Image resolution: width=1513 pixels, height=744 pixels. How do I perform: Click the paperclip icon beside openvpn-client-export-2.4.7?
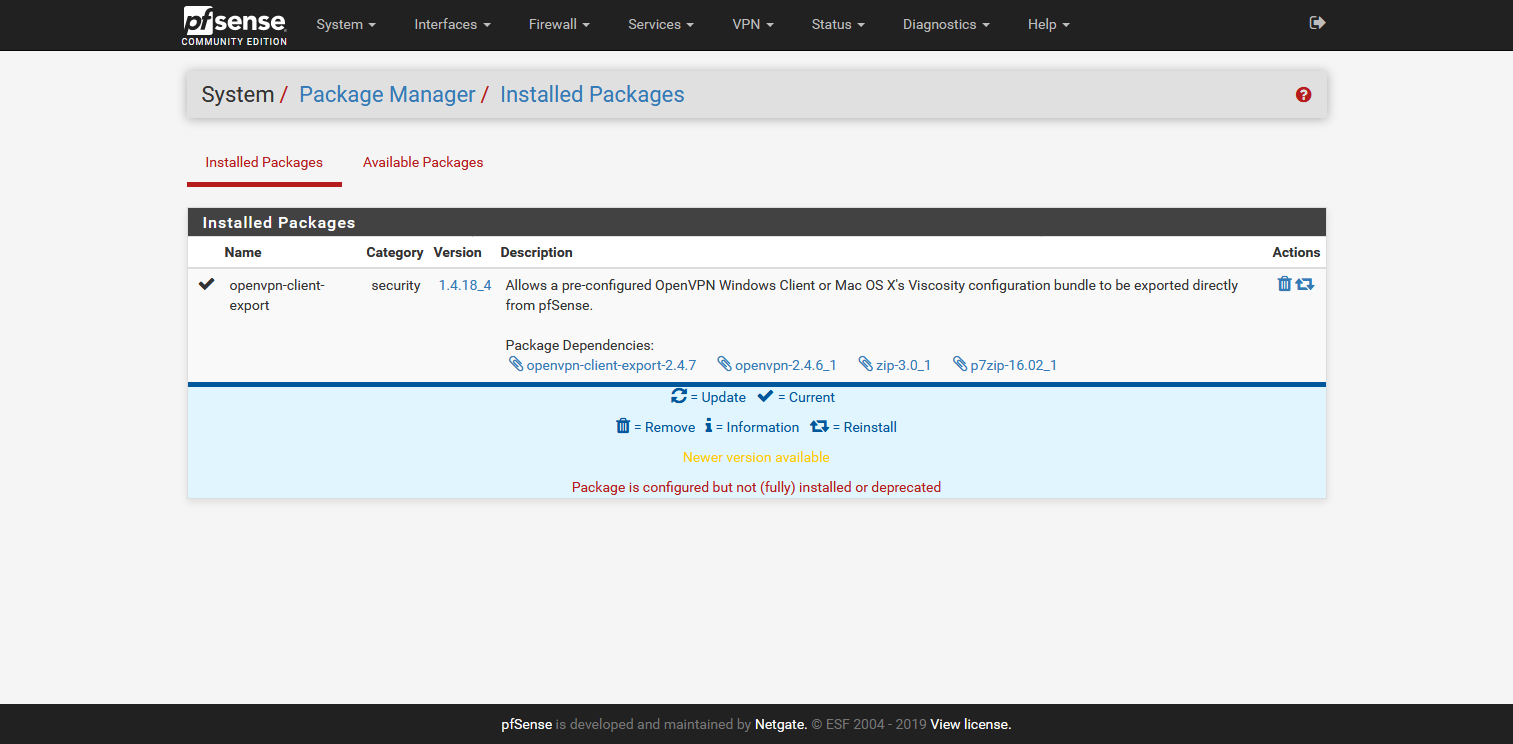(516, 364)
